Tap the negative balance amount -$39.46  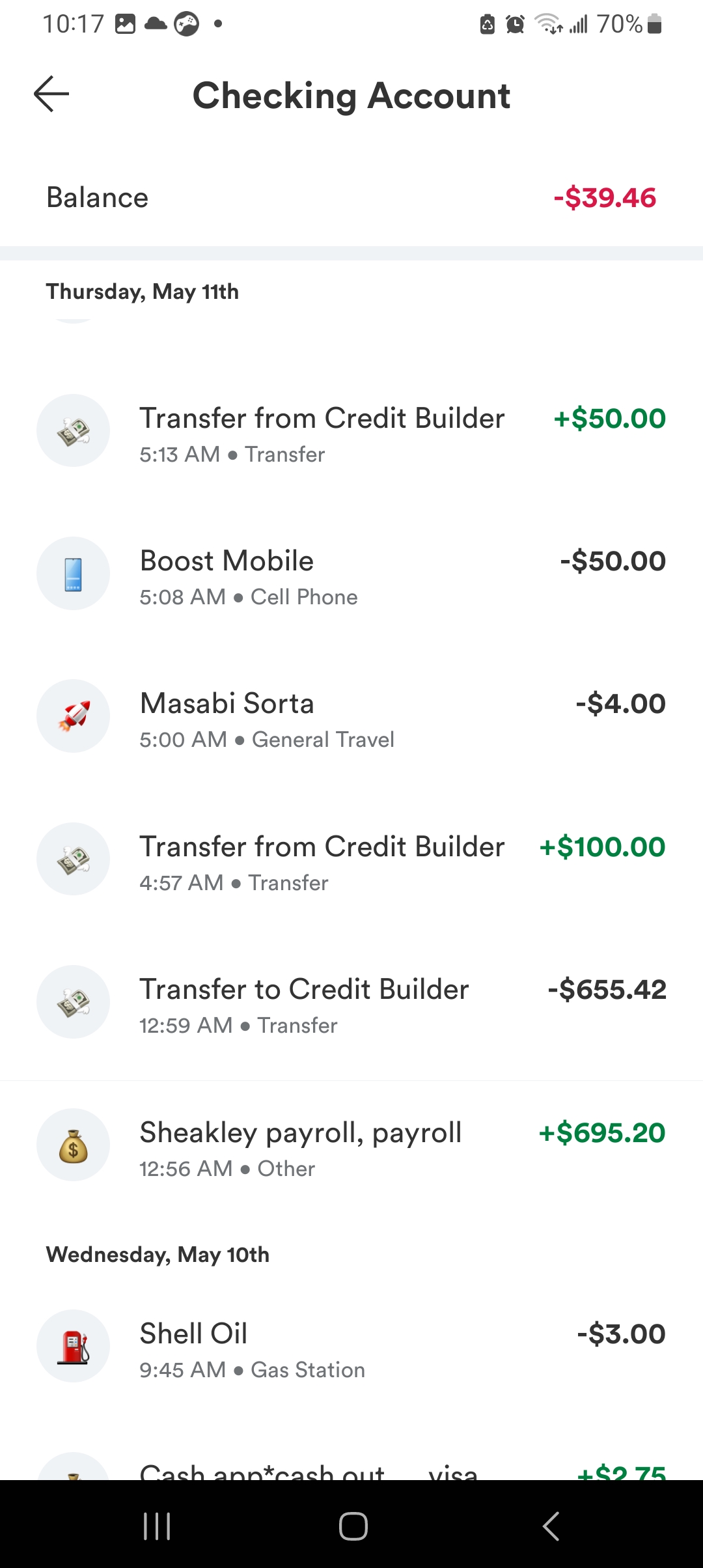click(605, 198)
